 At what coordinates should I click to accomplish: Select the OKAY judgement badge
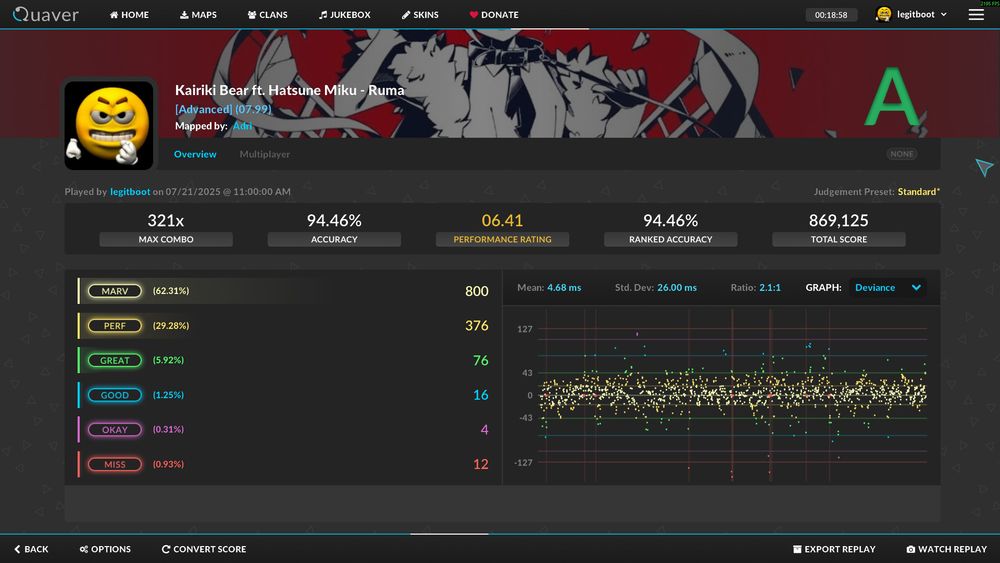tap(115, 430)
